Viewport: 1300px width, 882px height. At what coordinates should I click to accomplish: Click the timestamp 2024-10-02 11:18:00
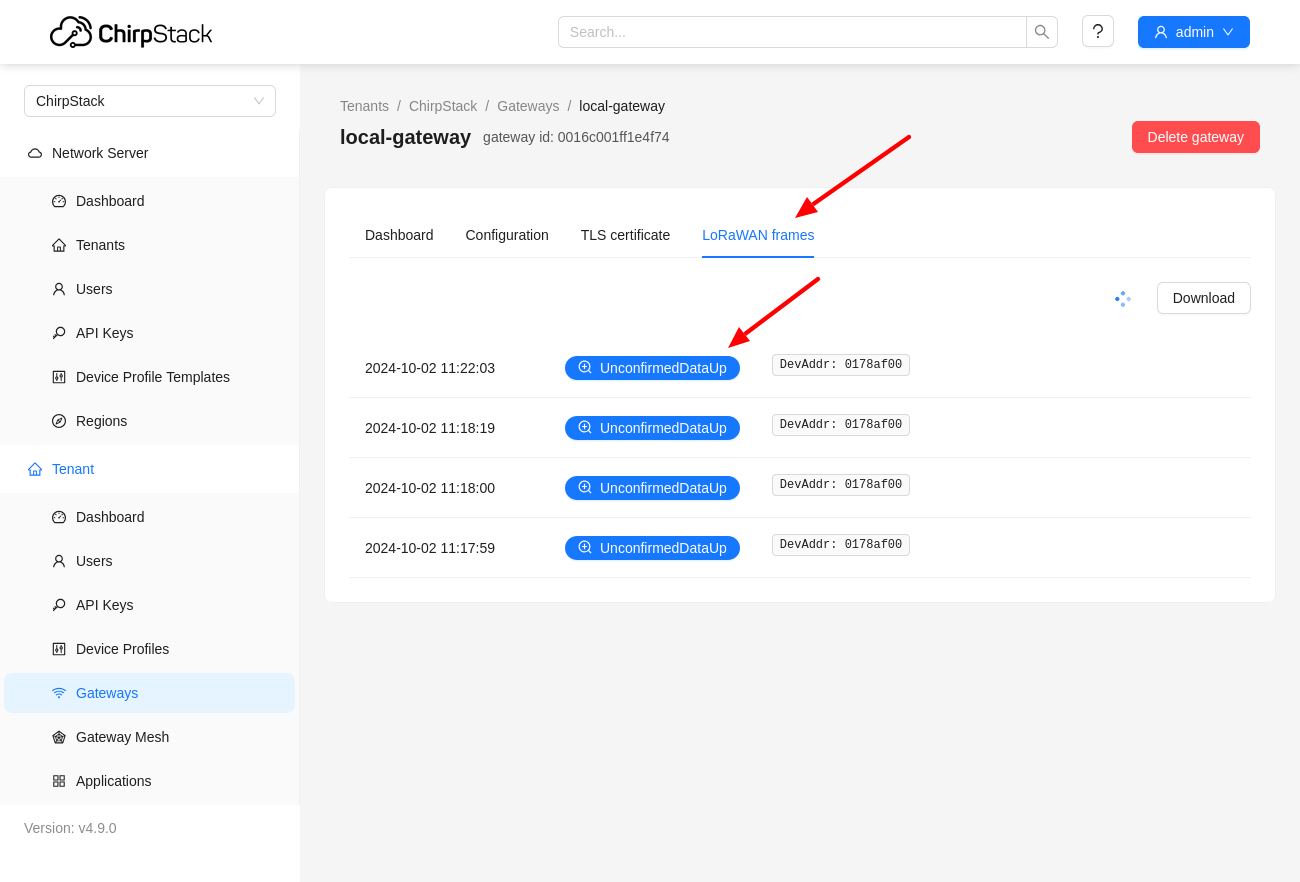click(x=430, y=488)
